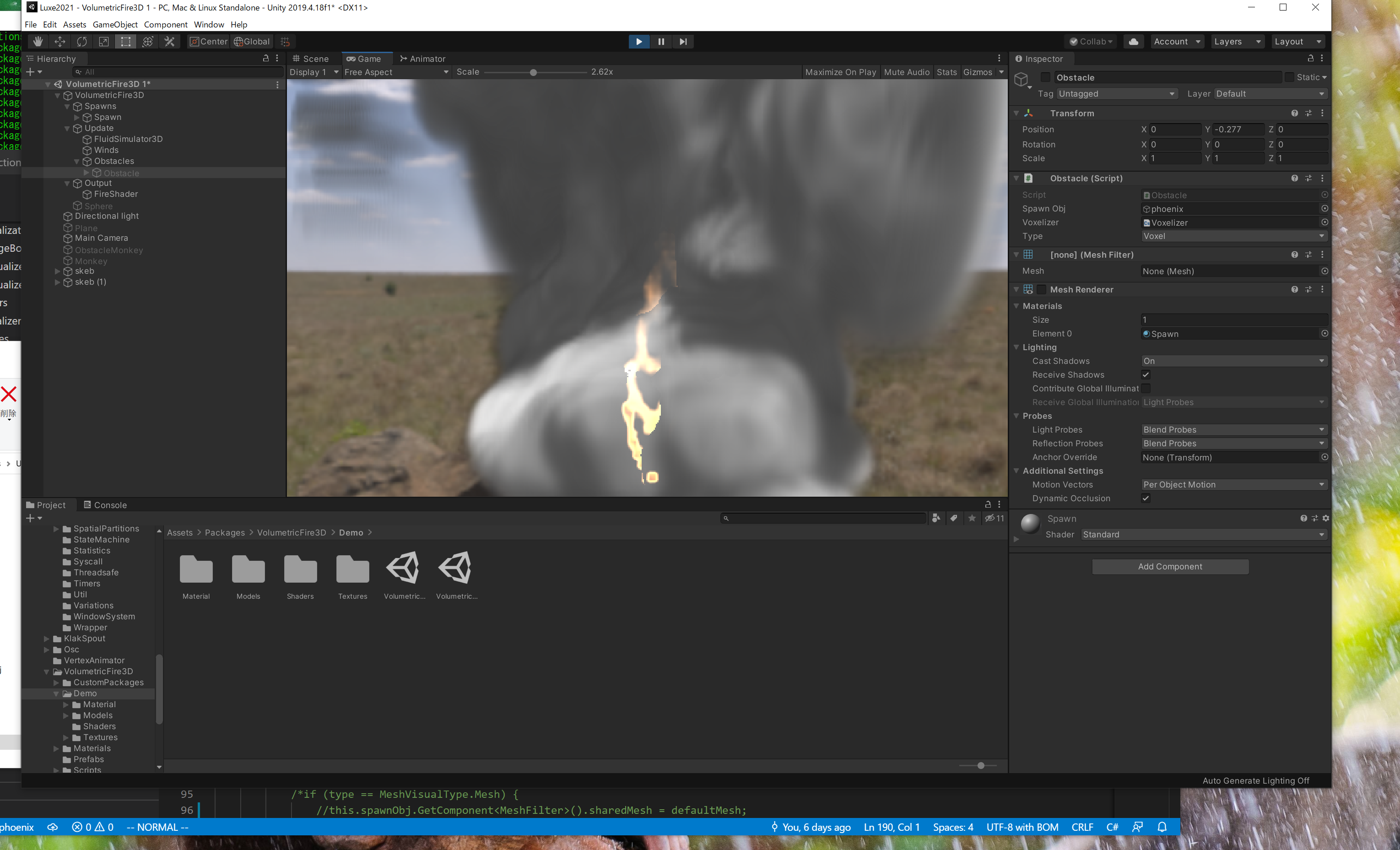Click the Pause playback button
Image resolution: width=1400 pixels, height=850 pixels.
pos(661,42)
